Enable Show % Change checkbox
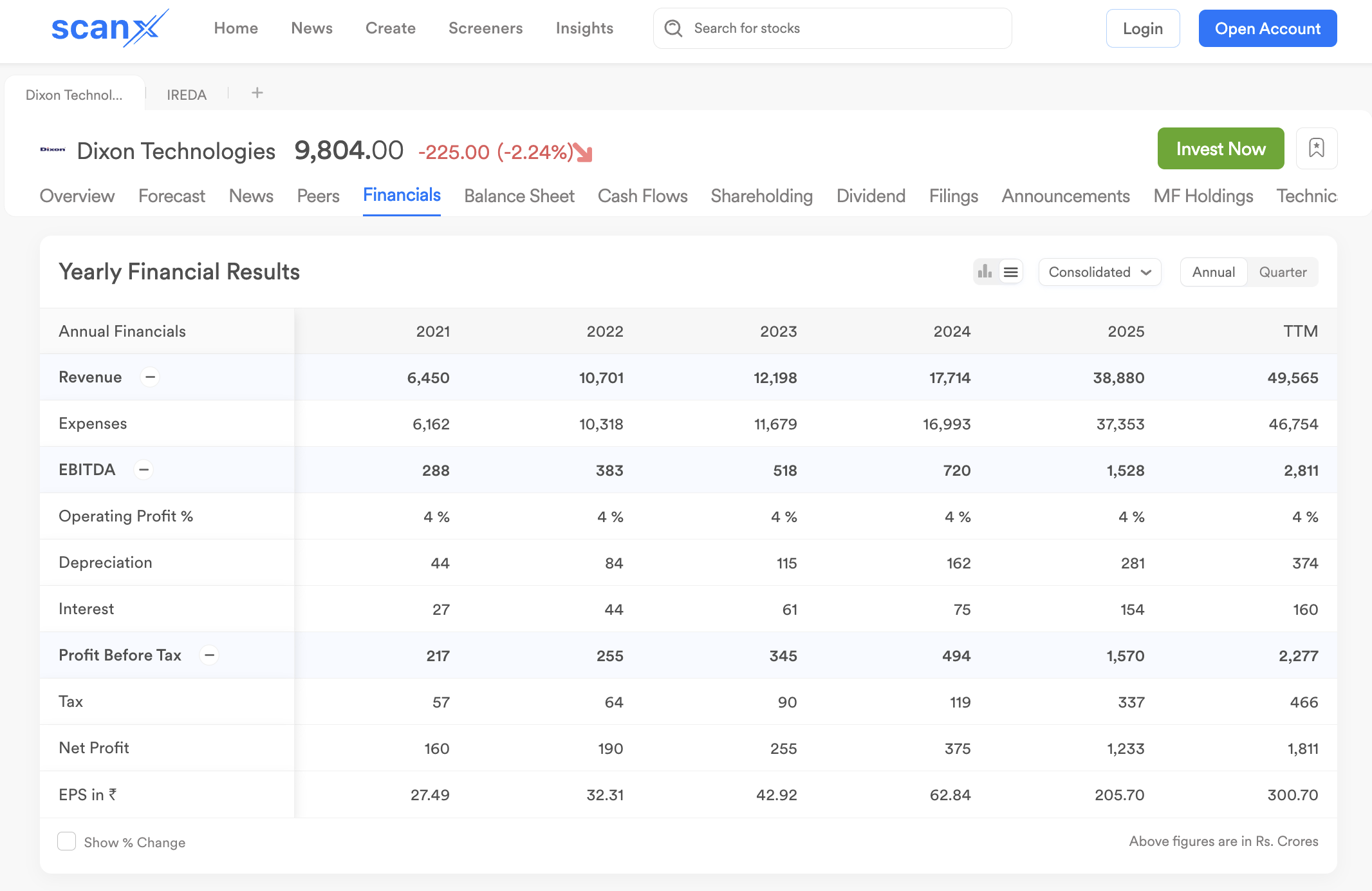This screenshot has height=891, width=1372. pyautogui.click(x=67, y=841)
